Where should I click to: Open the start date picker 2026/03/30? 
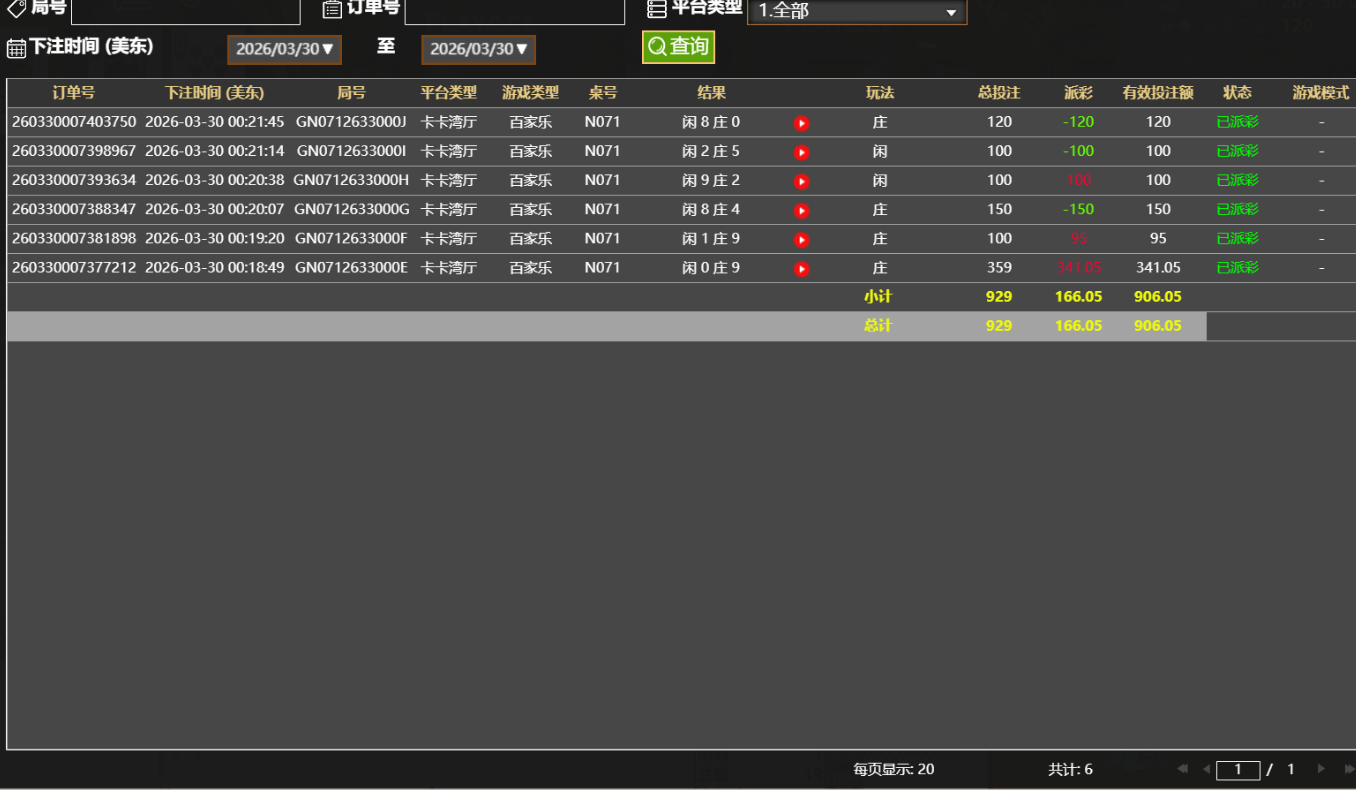coord(283,48)
